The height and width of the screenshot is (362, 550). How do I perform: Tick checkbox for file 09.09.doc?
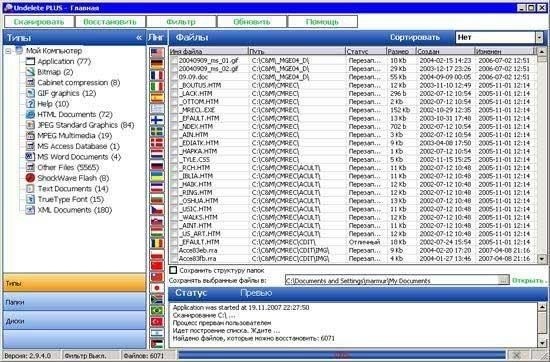pos(174,77)
